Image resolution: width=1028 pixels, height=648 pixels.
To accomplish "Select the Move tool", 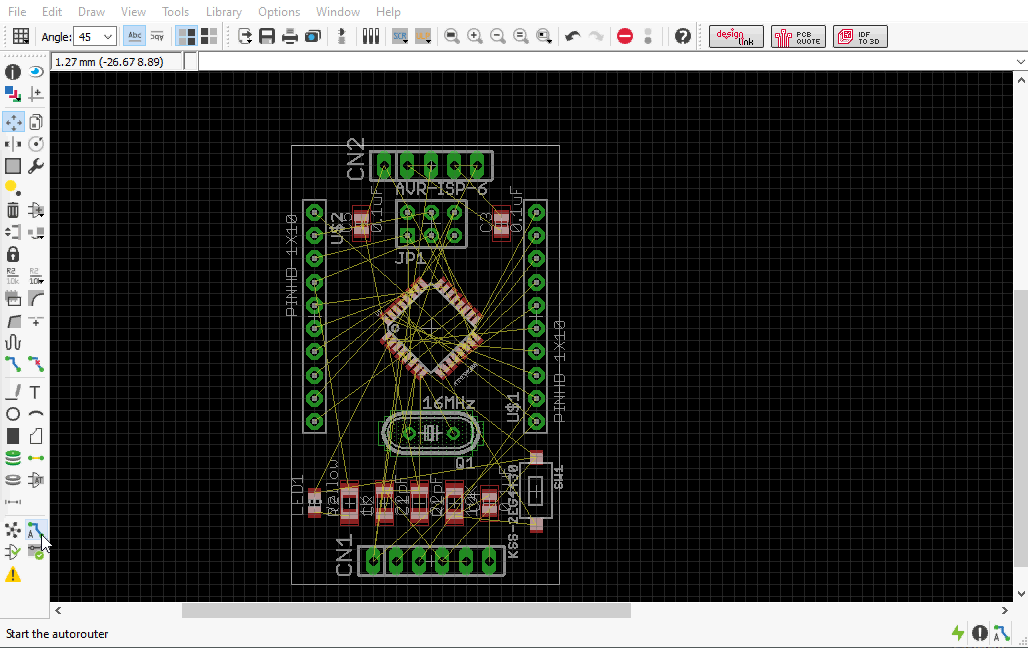I will 13,121.
